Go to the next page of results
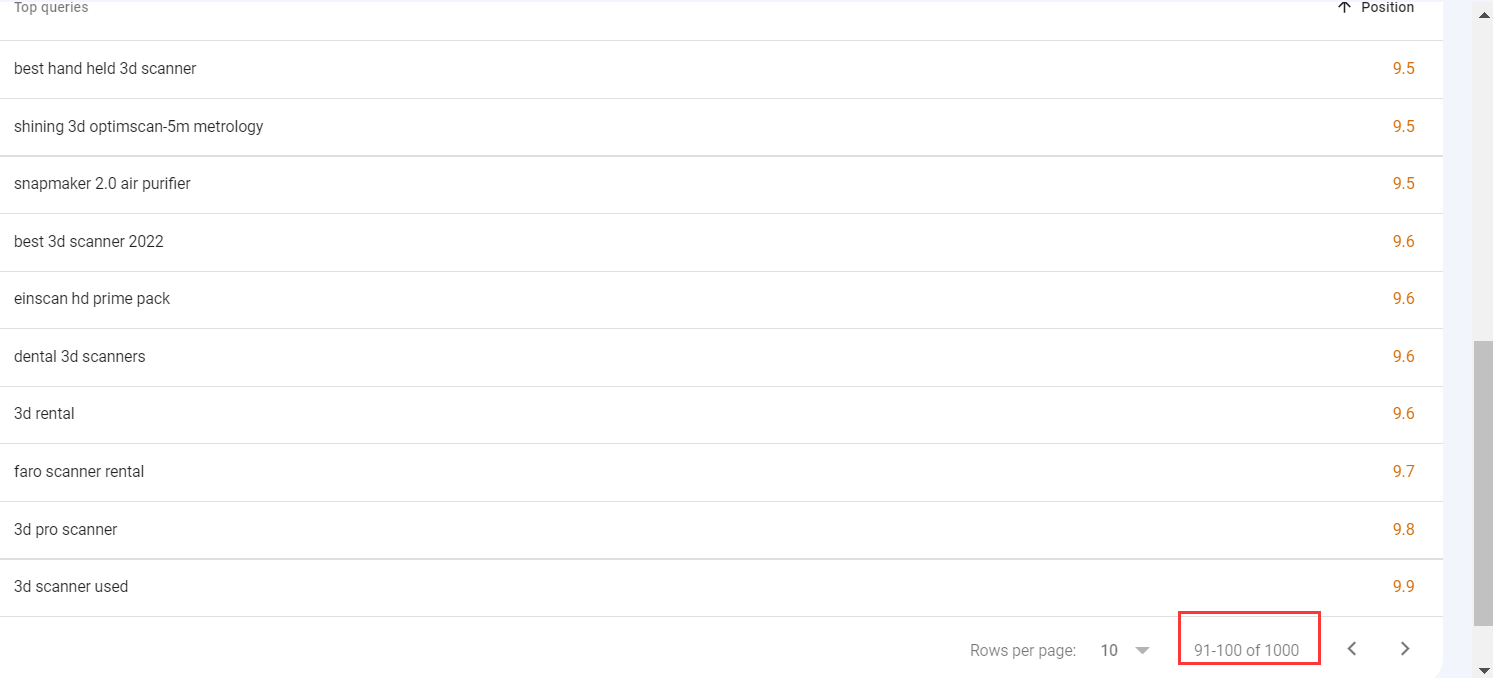The width and height of the screenshot is (1493, 678). coord(1405,649)
